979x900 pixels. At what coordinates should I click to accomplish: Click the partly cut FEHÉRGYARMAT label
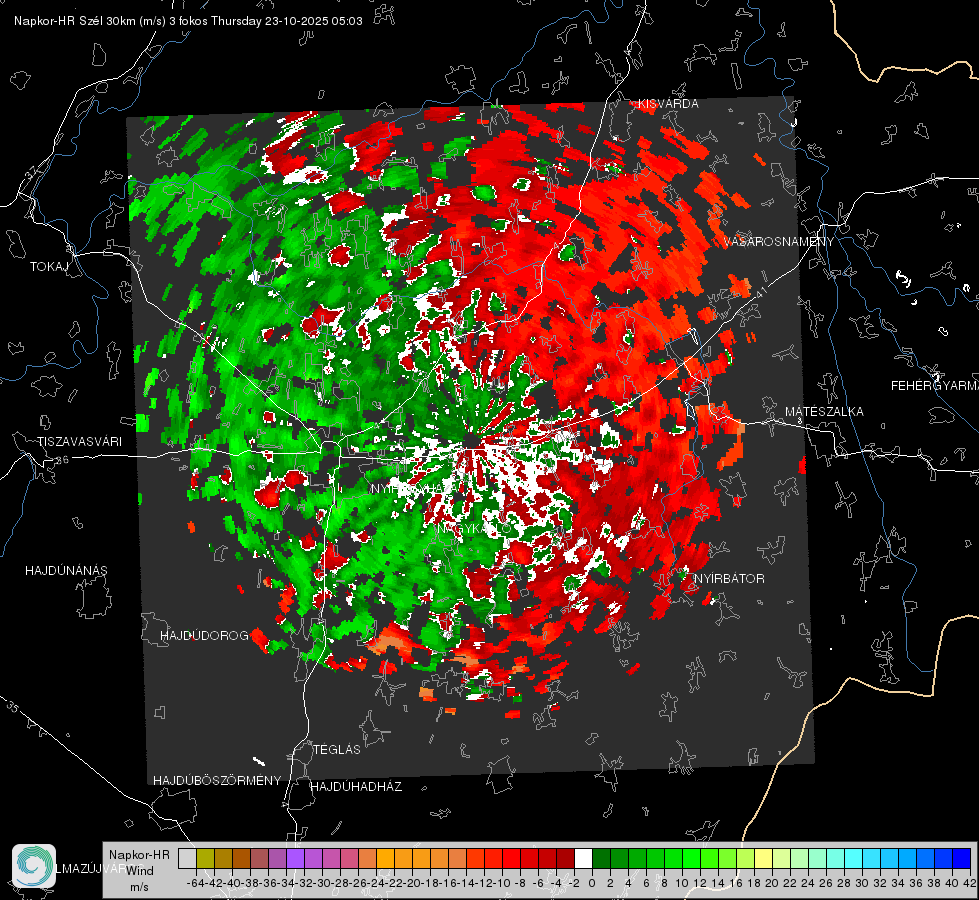coord(935,386)
